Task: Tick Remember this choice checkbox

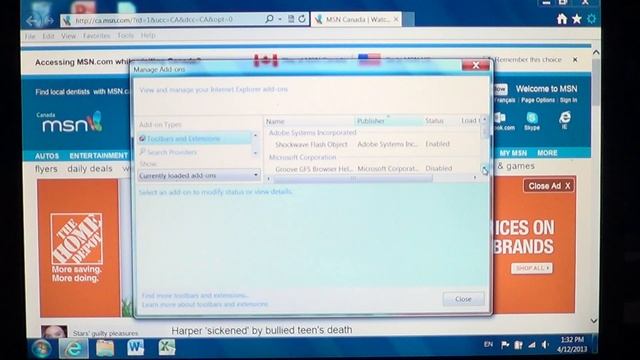Action: click(x=487, y=60)
